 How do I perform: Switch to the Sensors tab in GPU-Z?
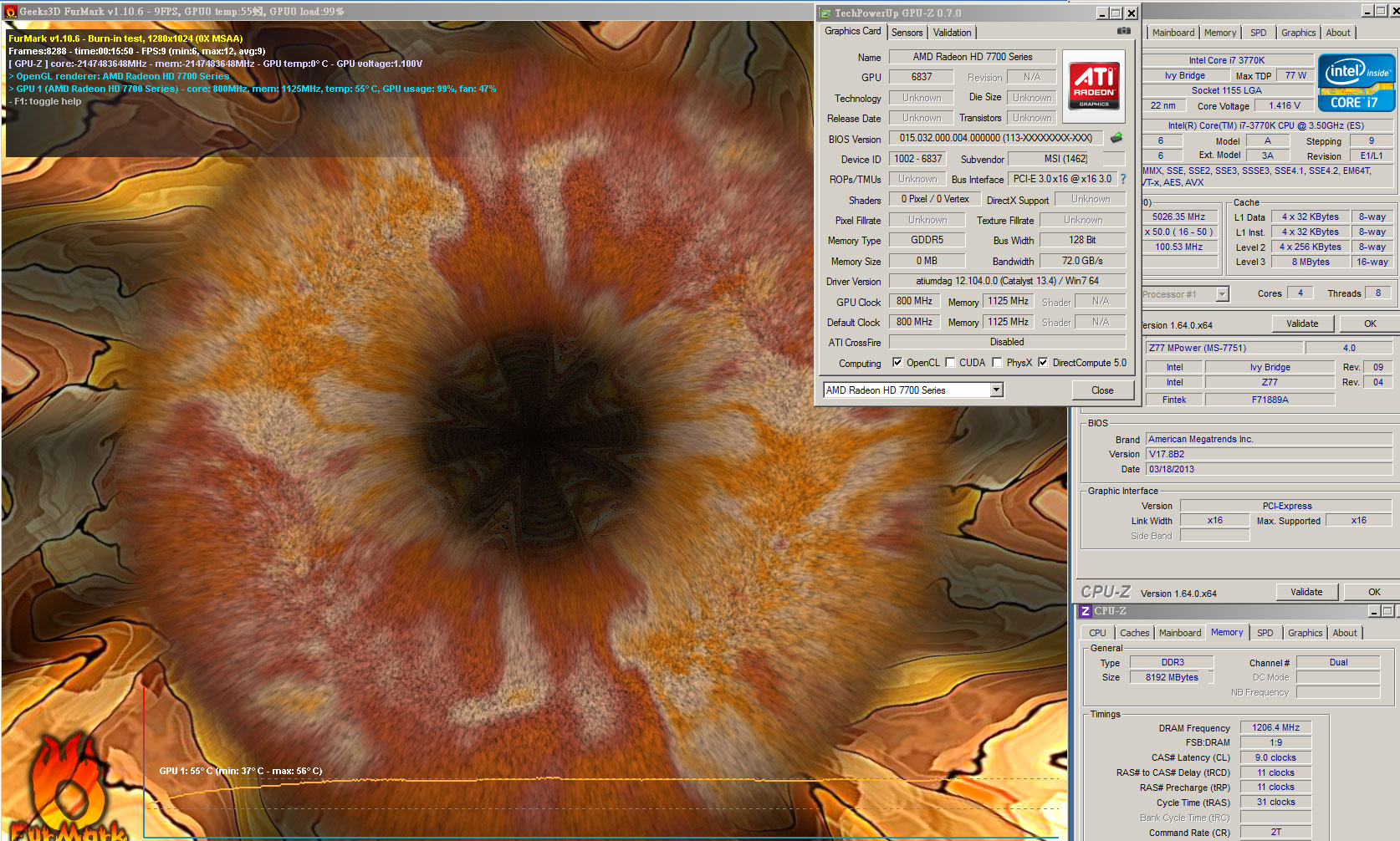[x=907, y=33]
